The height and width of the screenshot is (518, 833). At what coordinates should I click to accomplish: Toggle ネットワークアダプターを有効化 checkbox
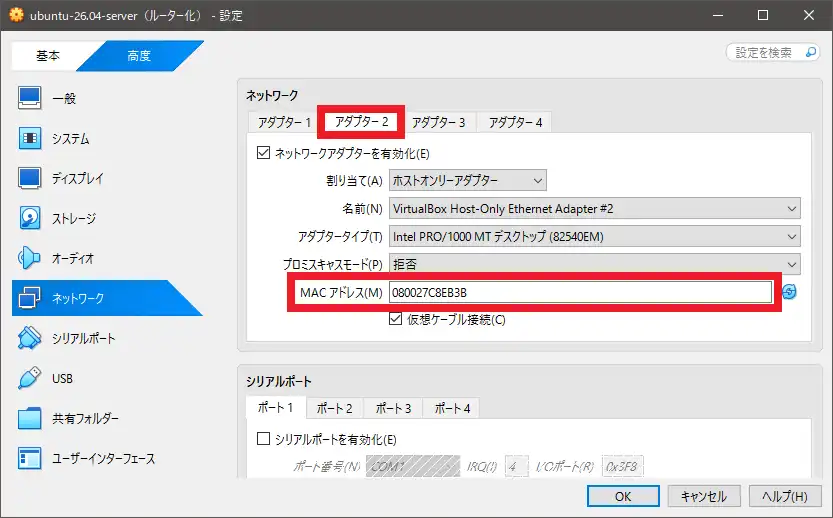[x=264, y=153]
